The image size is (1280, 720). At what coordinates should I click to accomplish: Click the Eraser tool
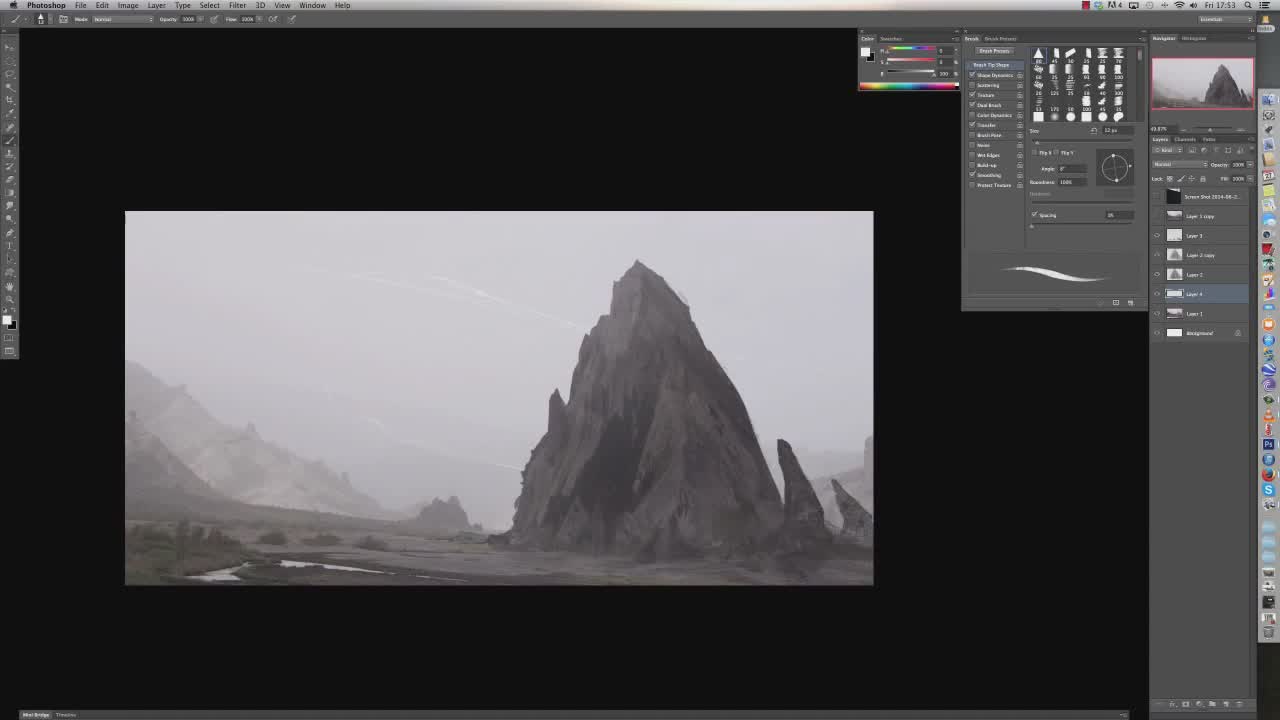pos(10,179)
